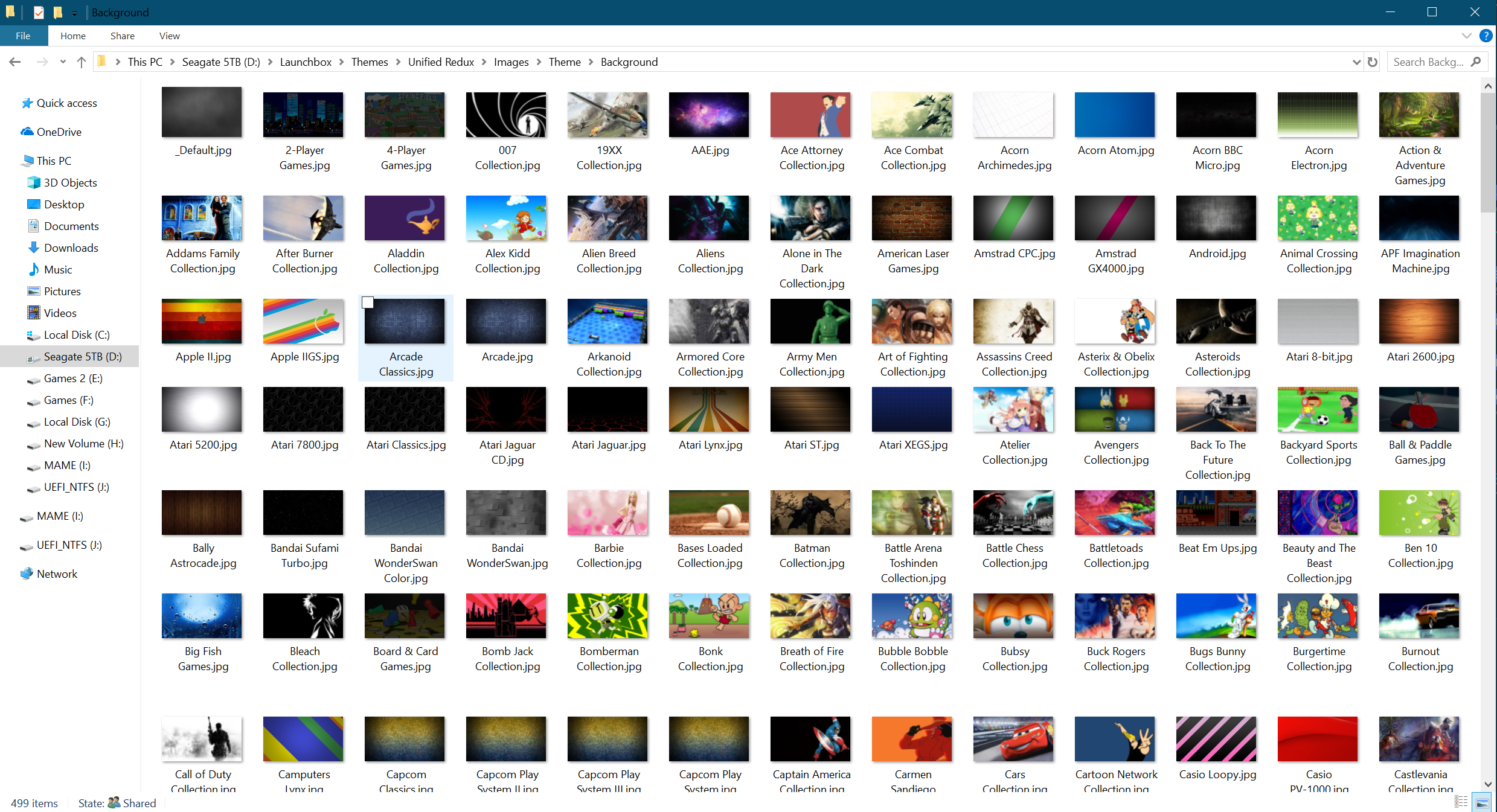Image resolution: width=1497 pixels, height=812 pixels.
Task: Click Theme breadcrumb segment
Action: coord(565,62)
